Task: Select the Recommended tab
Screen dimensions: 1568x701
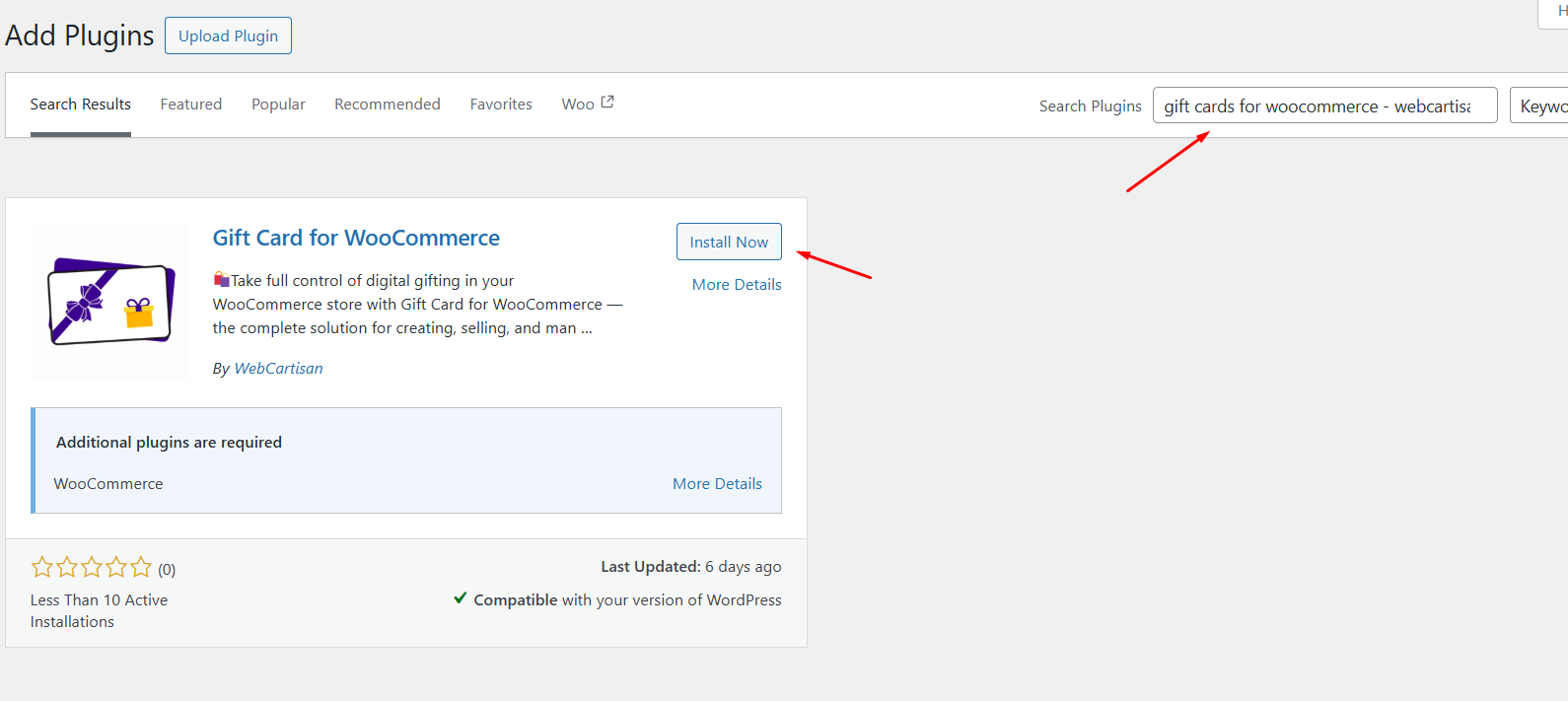Action: (x=387, y=105)
